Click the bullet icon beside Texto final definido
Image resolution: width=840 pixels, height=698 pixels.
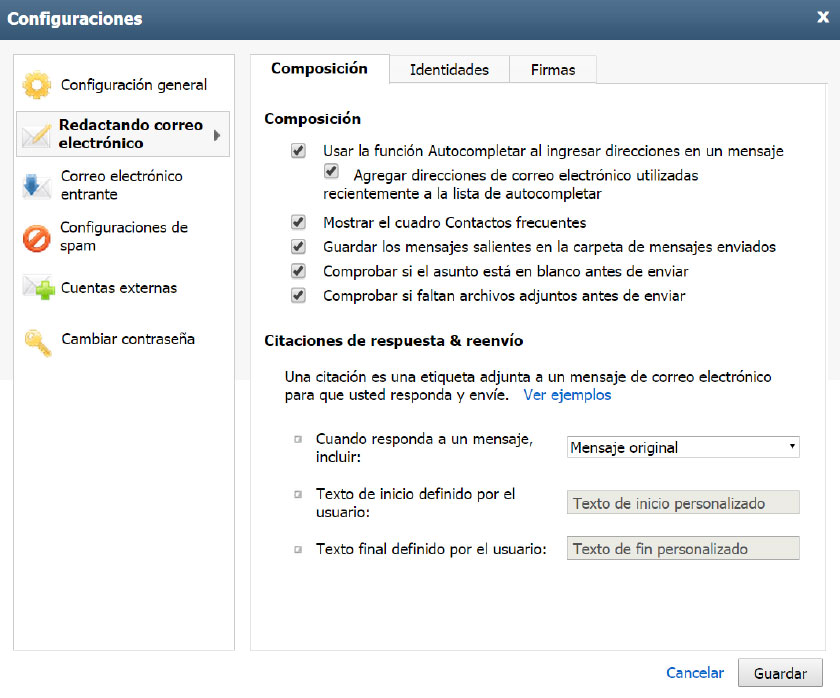(298, 550)
